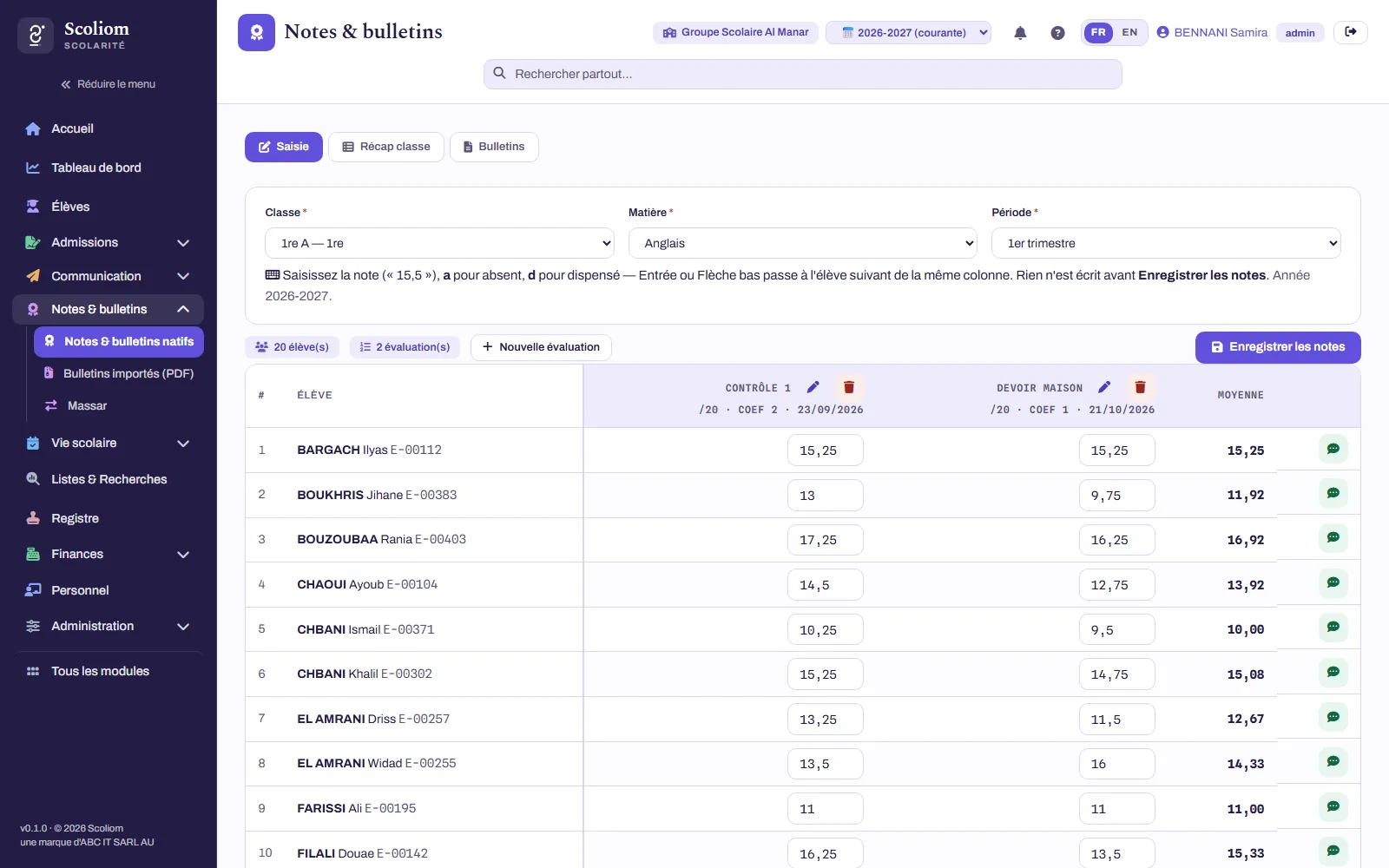This screenshot has width=1389, height=868.
Task: Open the Période dropdown
Action: pos(1166,243)
